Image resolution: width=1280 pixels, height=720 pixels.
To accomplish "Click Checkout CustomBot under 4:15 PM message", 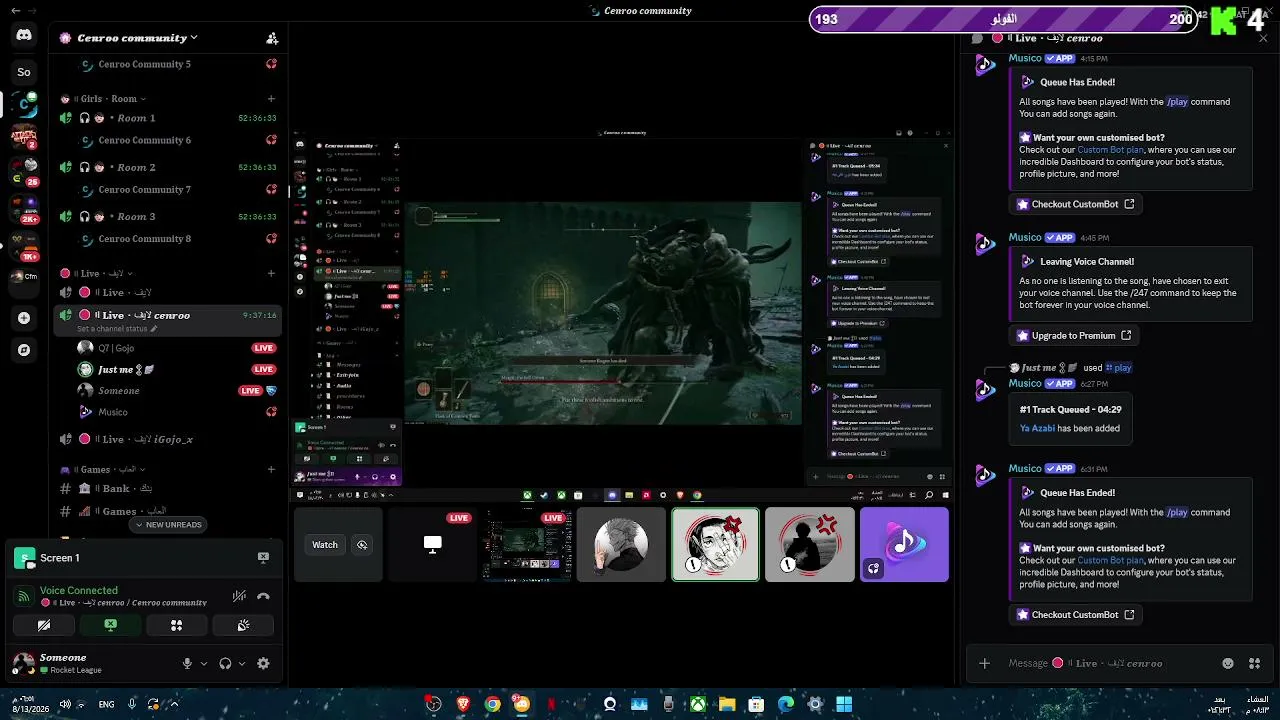I will (1076, 204).
